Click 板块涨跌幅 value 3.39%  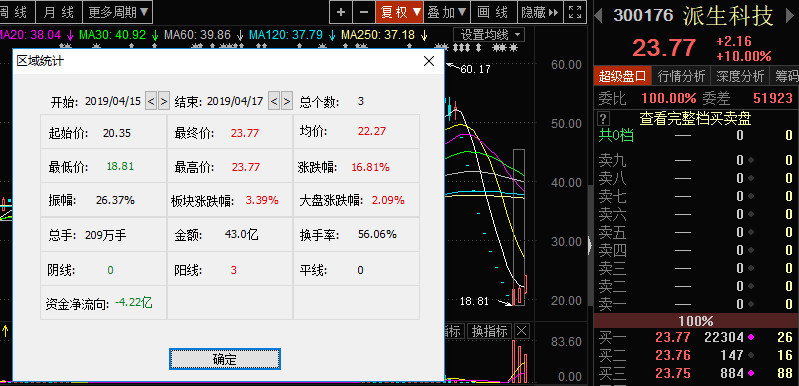(x=262, y=200)
